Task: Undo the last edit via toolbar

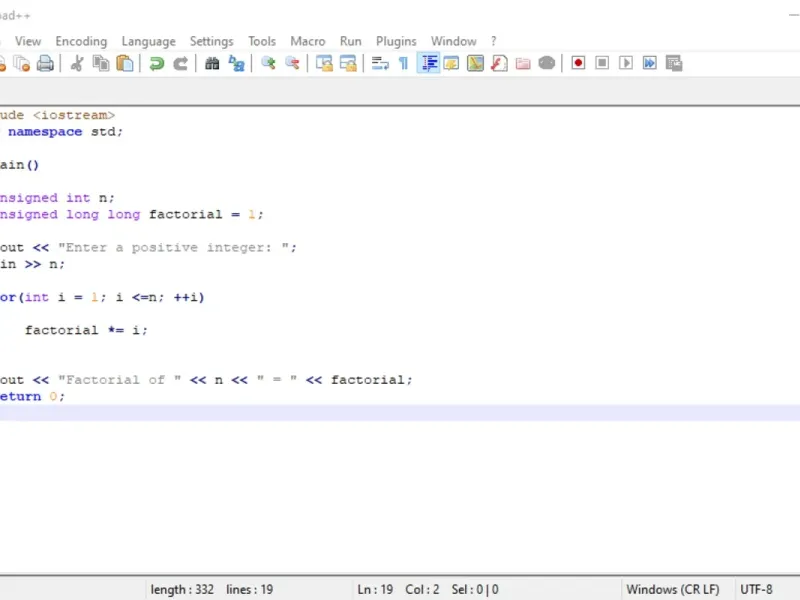Action: click(156, 63)
